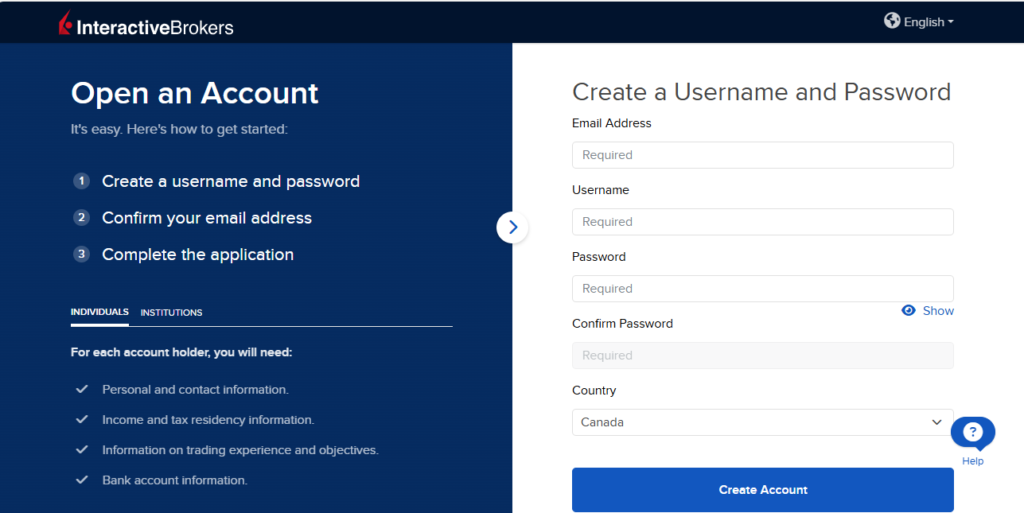
Task: Click the step 2 number badge
Action: pyautogui.click(x=81, y=218)
